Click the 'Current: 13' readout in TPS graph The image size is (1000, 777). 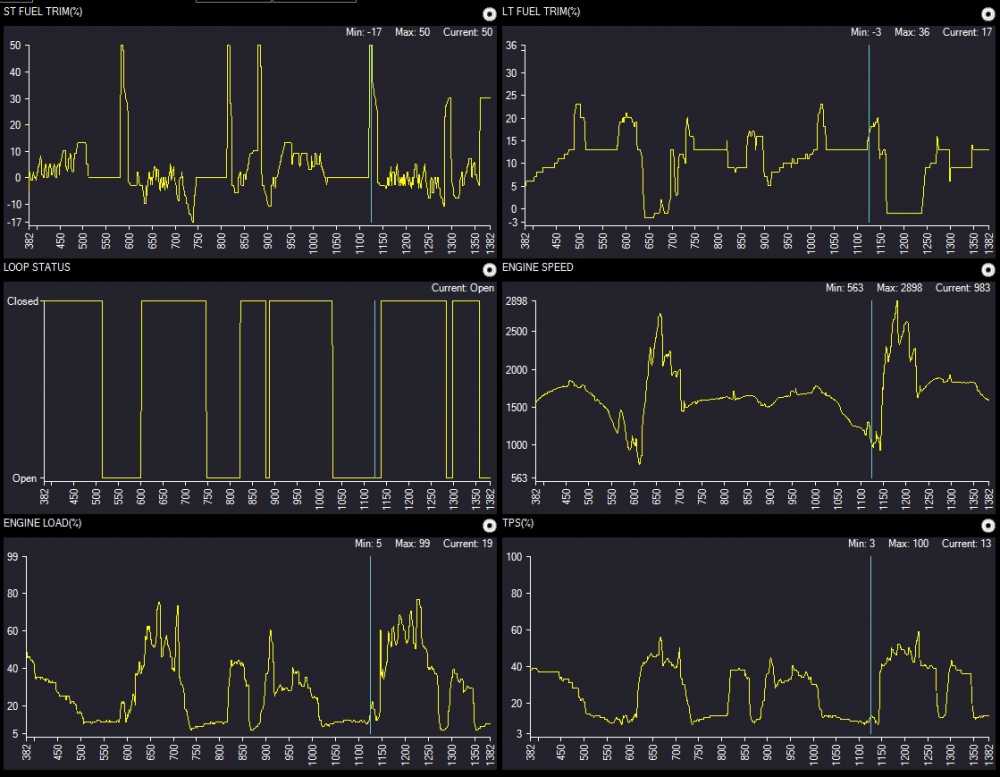(x=957, y=544)
